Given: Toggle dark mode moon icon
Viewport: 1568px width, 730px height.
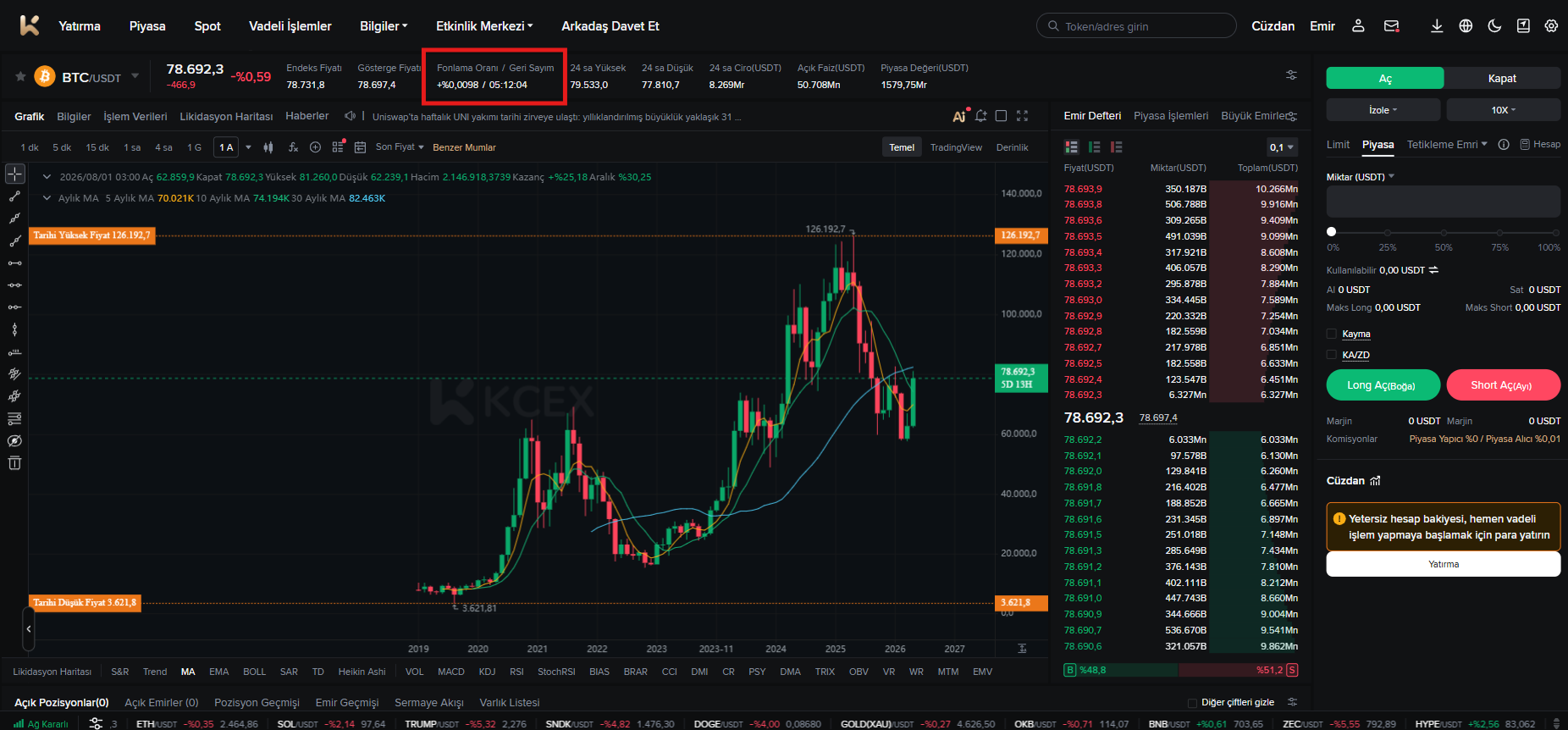Looking at the screenshot, I should 1494,26.
